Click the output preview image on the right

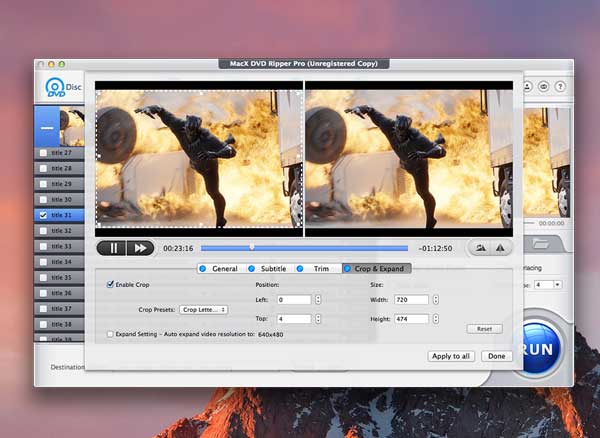point(409,158)
